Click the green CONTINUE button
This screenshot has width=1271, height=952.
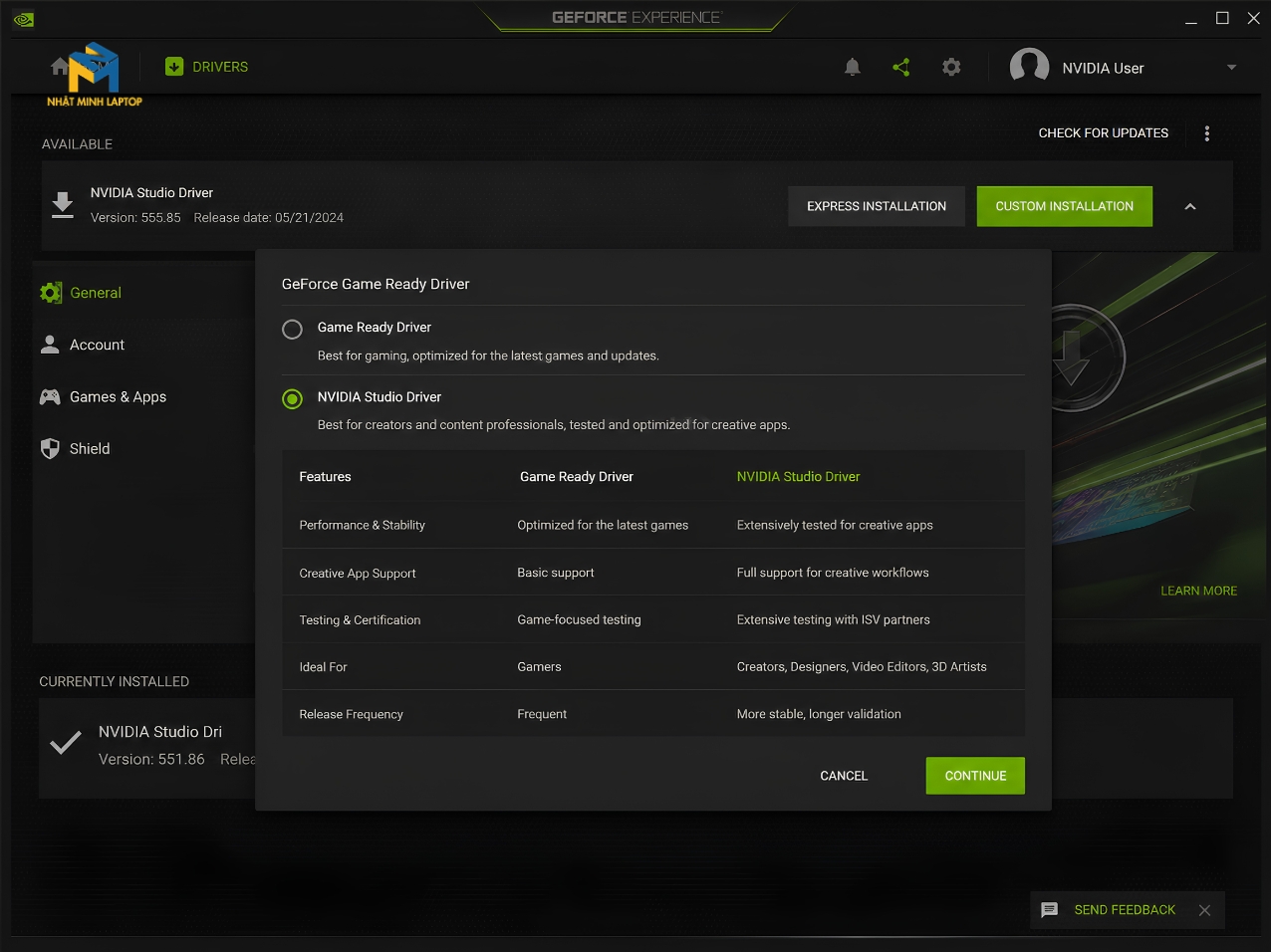975,776
